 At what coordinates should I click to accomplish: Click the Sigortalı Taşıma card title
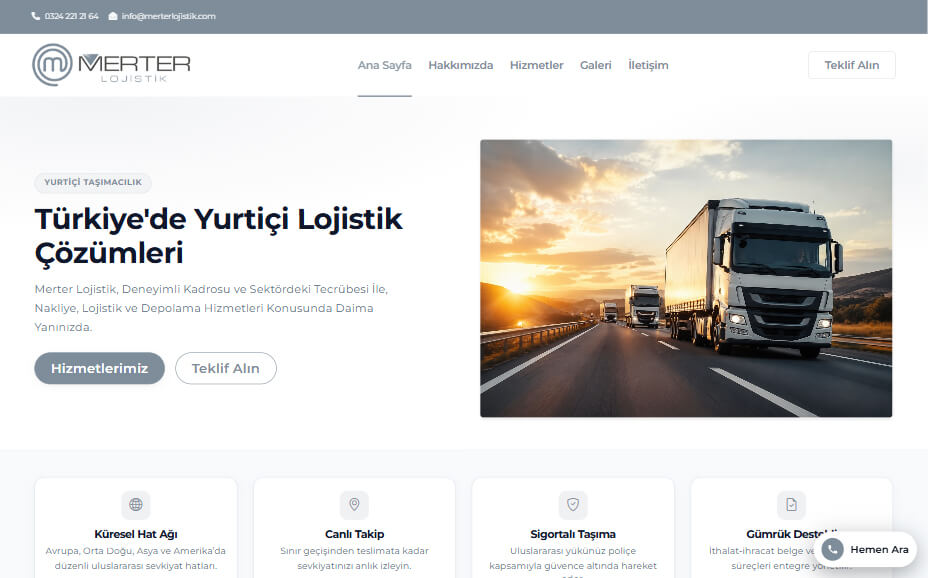click(x=573, y=534)
